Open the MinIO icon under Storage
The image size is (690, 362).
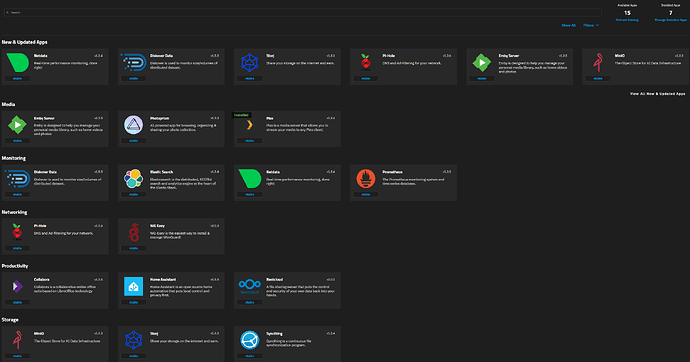(17, 340)
